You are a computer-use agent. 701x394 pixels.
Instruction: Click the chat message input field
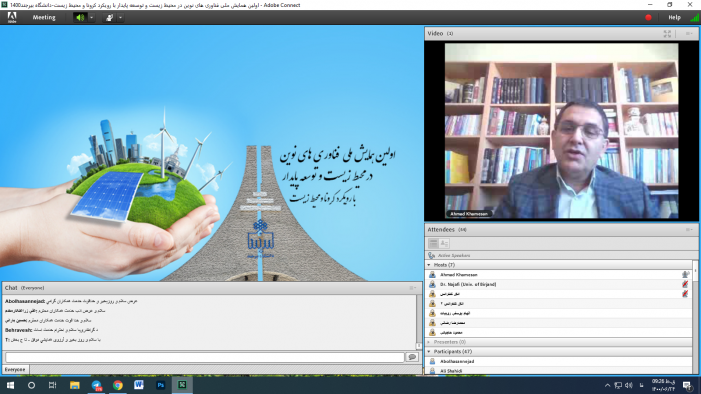[x=205, y=357]
